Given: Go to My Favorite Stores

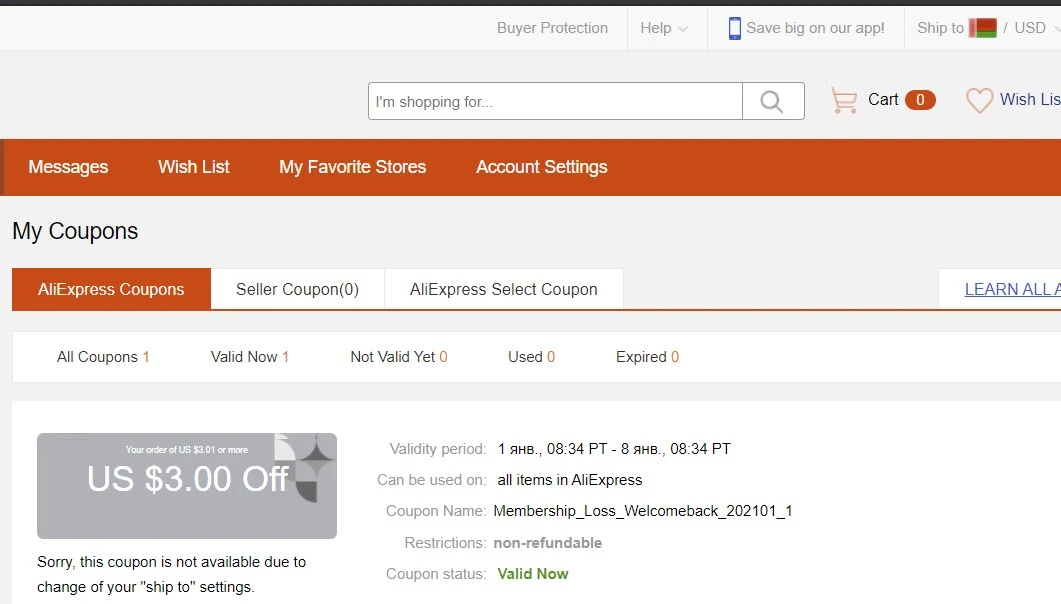Looking at the screenshot, I should pos(353,167).
